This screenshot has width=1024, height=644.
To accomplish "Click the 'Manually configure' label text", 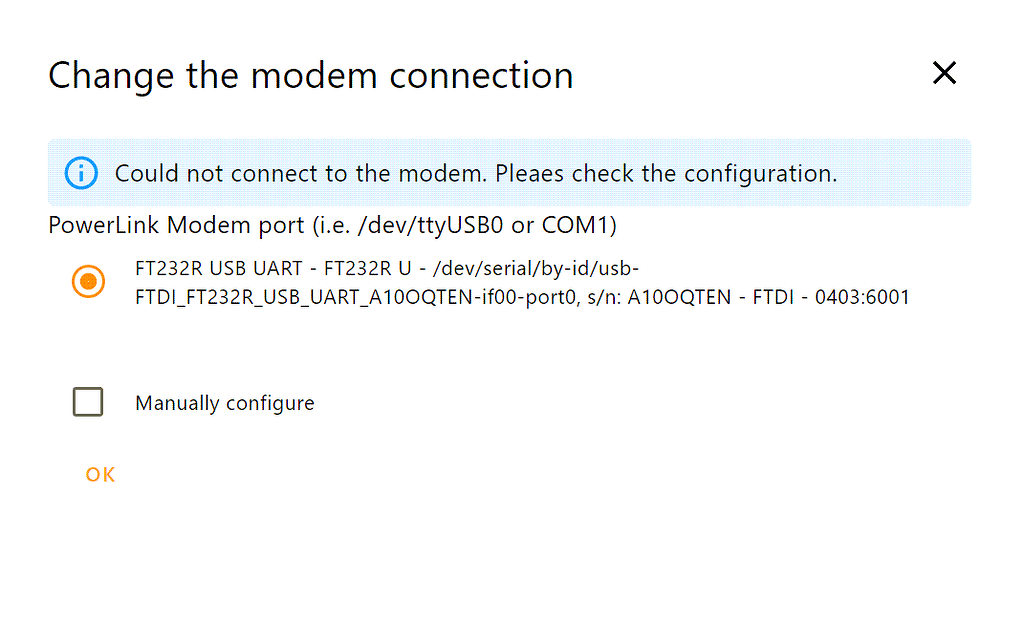I will [225, 403].
